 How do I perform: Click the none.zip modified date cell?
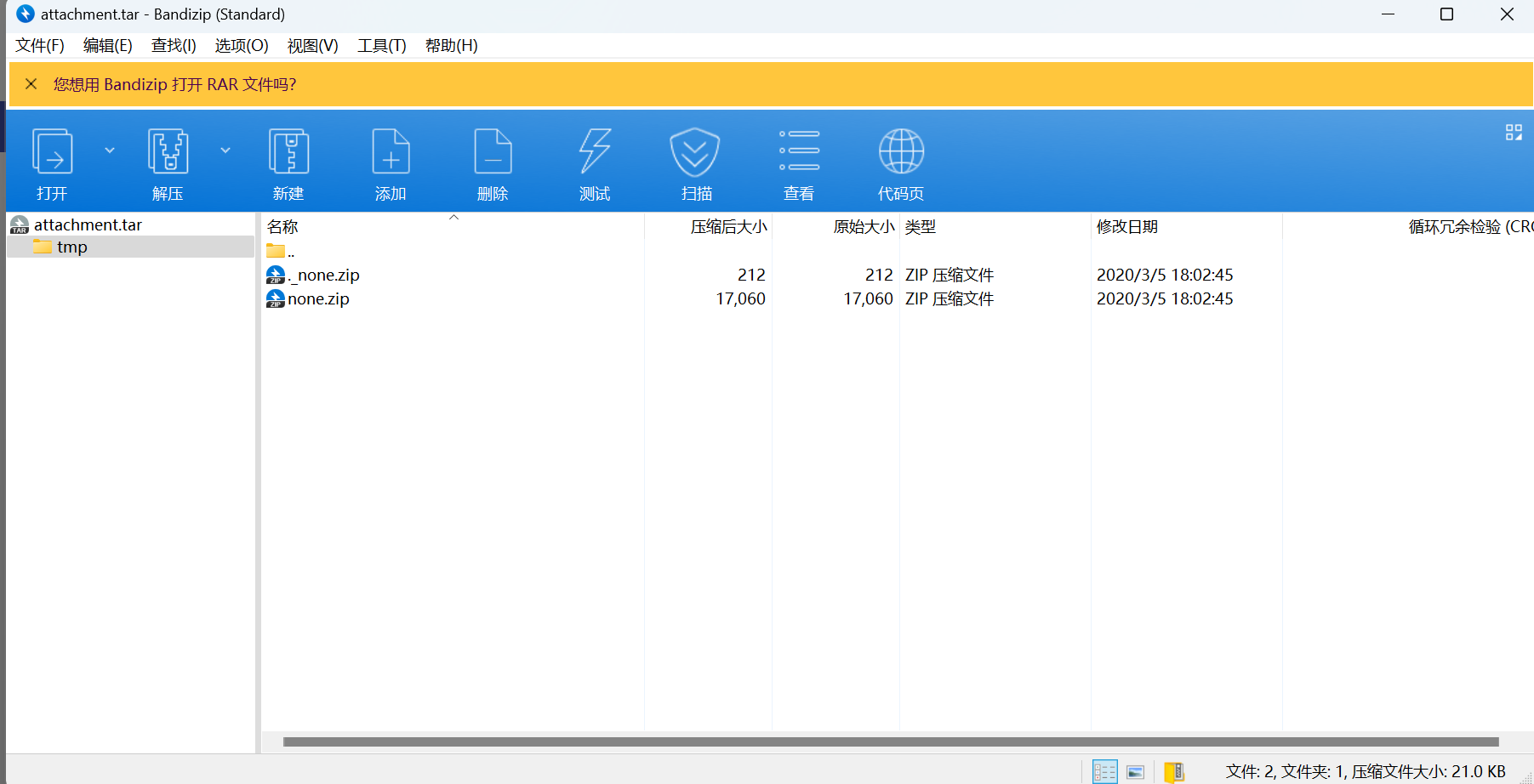[x=1165, y=298]
